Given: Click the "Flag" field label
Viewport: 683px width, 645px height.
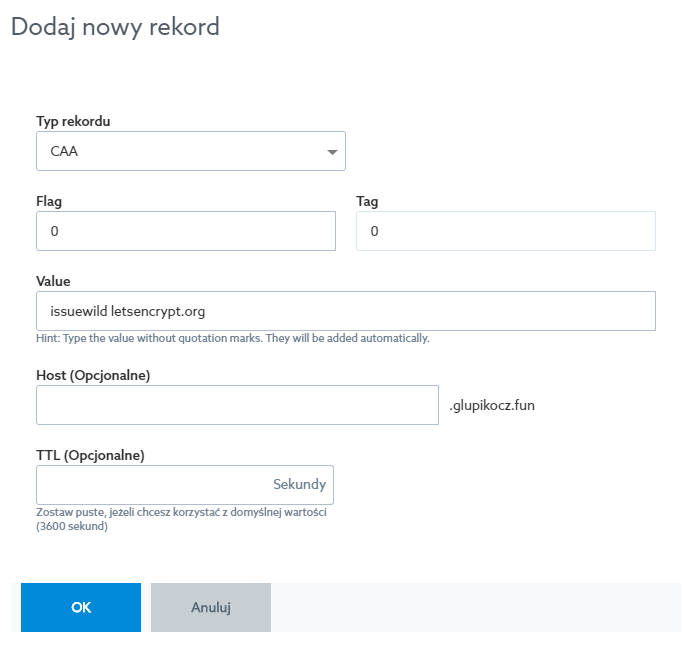Looking at the screenshot, I should coord(49,201).
